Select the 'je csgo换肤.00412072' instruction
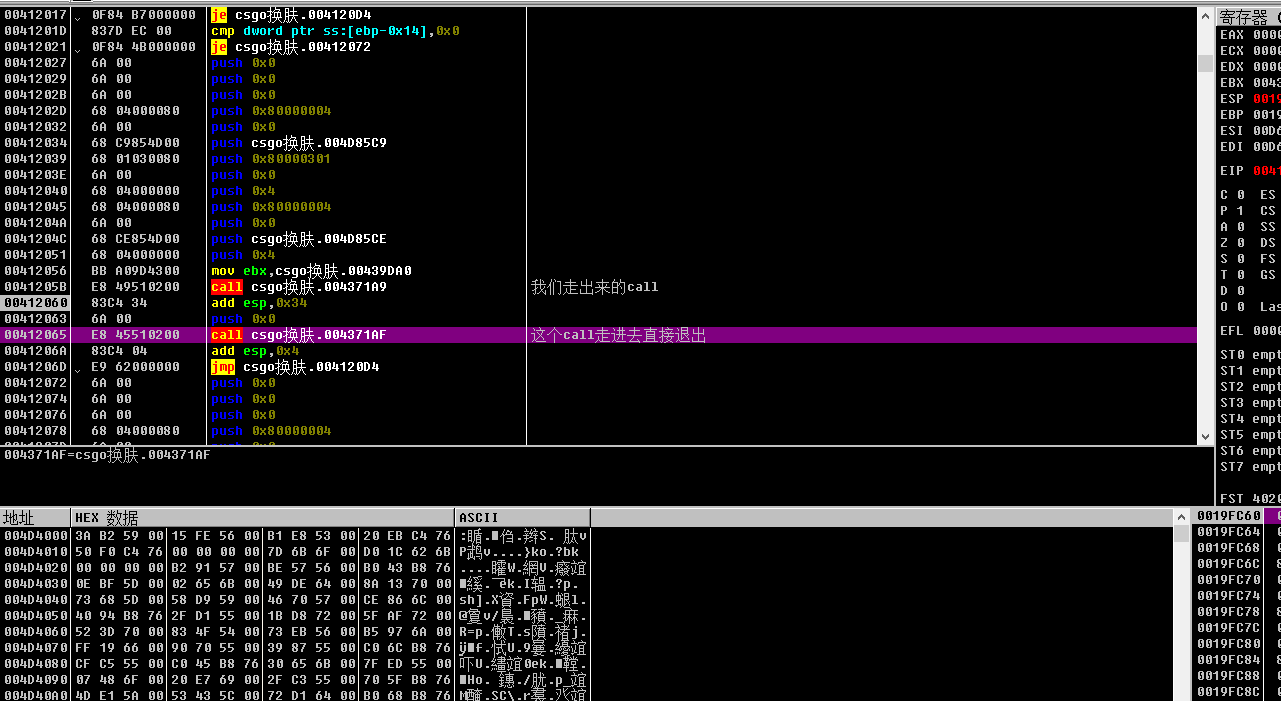The height and width of the screenshot is (701, 1281). (x=291, y=47)
